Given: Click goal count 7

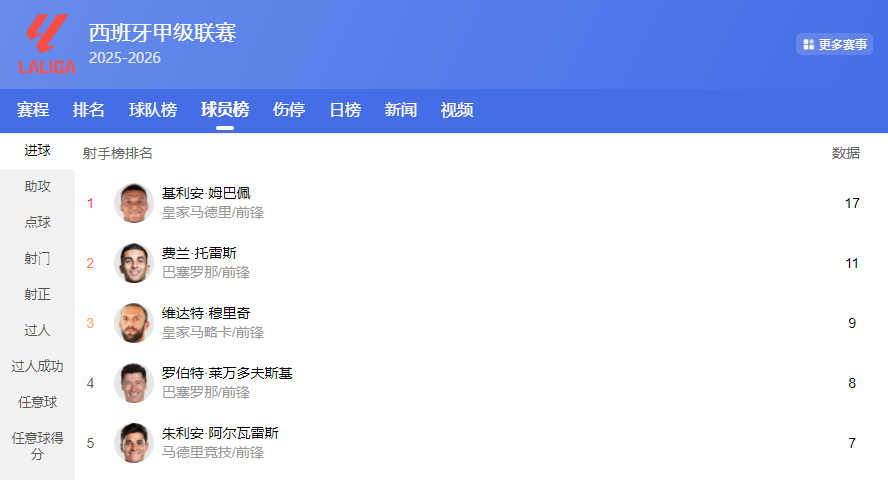Looking at the screenshot, I should click(x=852, y=443).
